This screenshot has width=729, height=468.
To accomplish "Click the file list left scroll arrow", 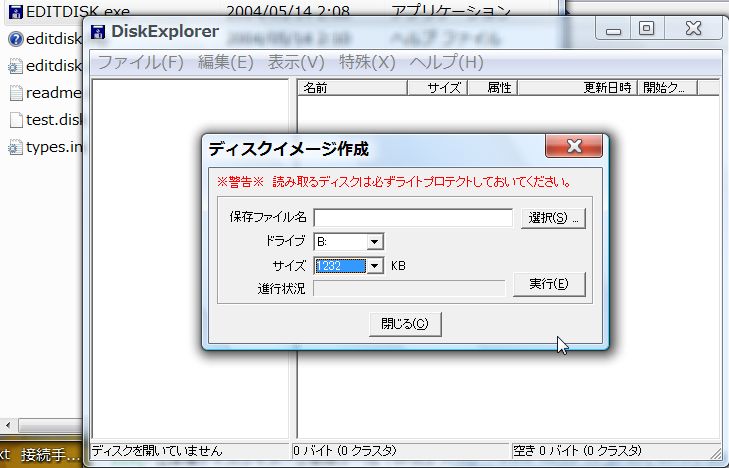I will pos(8,425).
